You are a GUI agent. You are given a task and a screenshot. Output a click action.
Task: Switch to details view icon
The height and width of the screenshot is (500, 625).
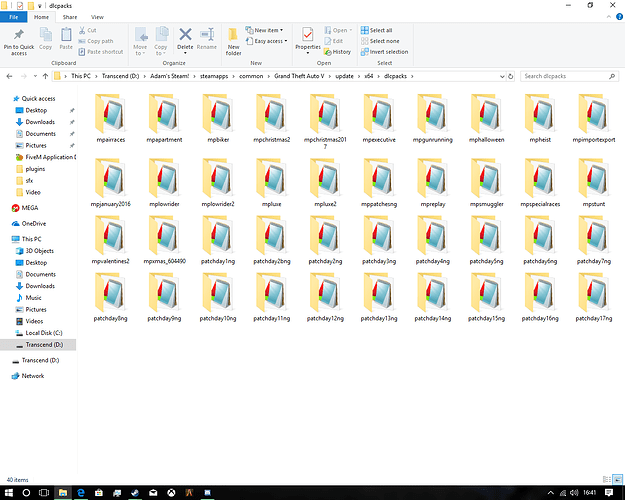point(606,479)
